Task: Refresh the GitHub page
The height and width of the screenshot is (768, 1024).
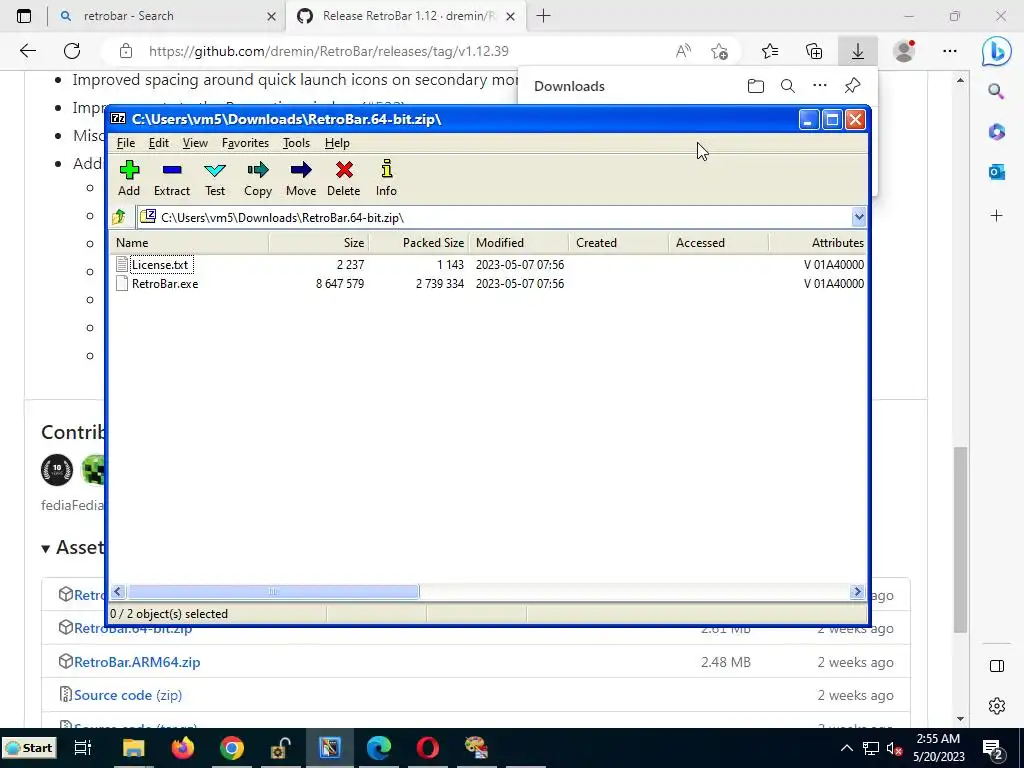Action: pyautogui.click(x=72, y=51)
